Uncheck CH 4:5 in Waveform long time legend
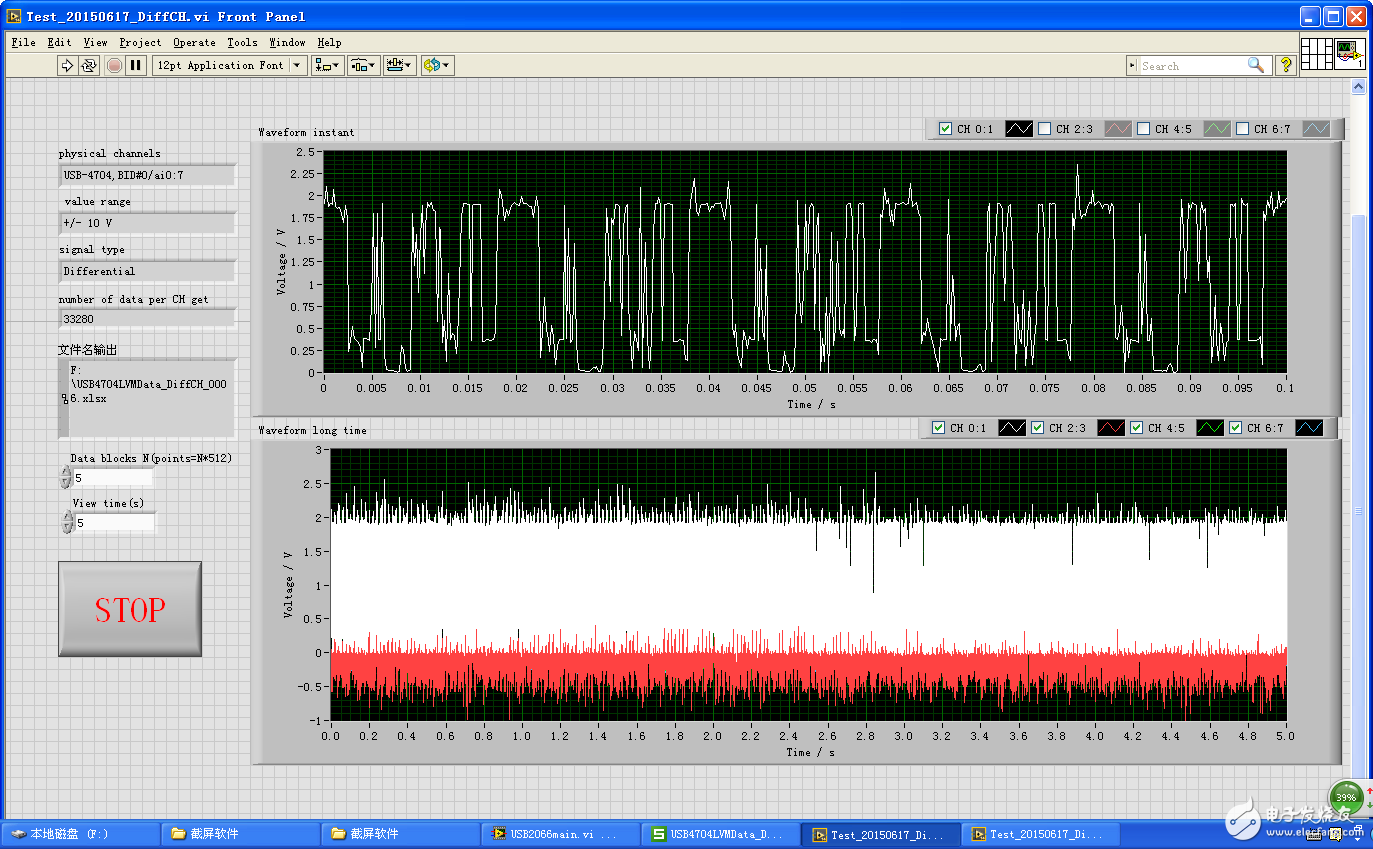Viewport: 1373px width, 849px height. click(1136, 428)
